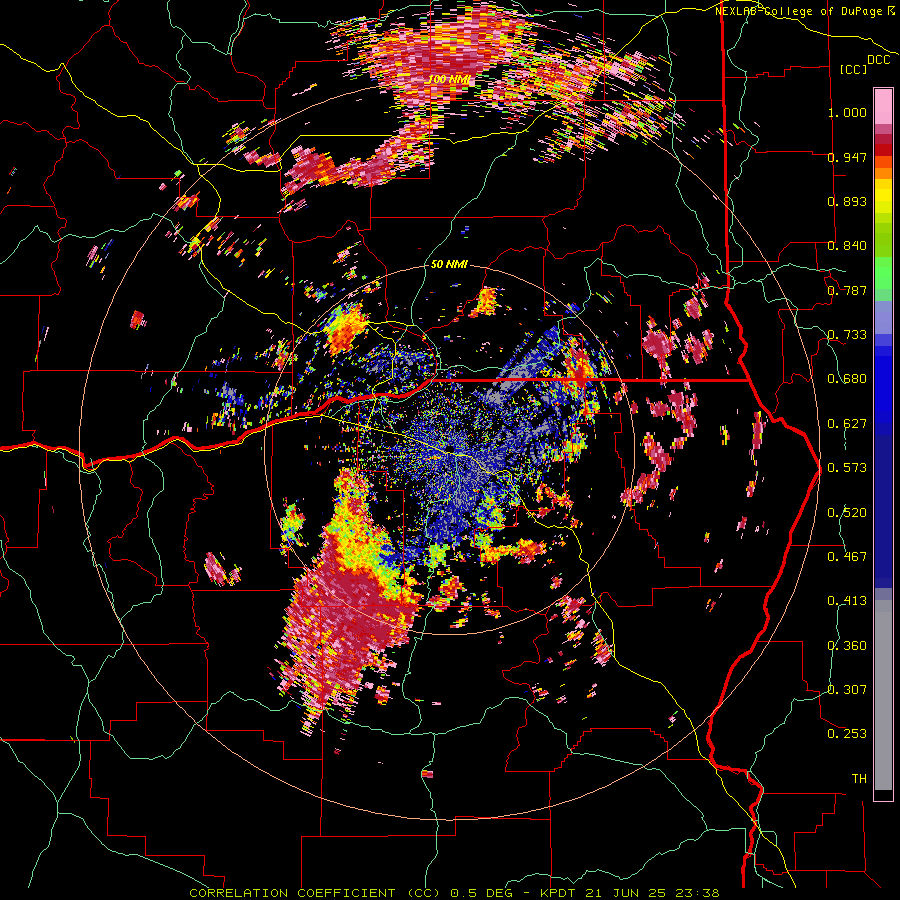Click the 50 NMI range ring label
The height and width of the screenshot is (900, 900).
tap(449, 264)
